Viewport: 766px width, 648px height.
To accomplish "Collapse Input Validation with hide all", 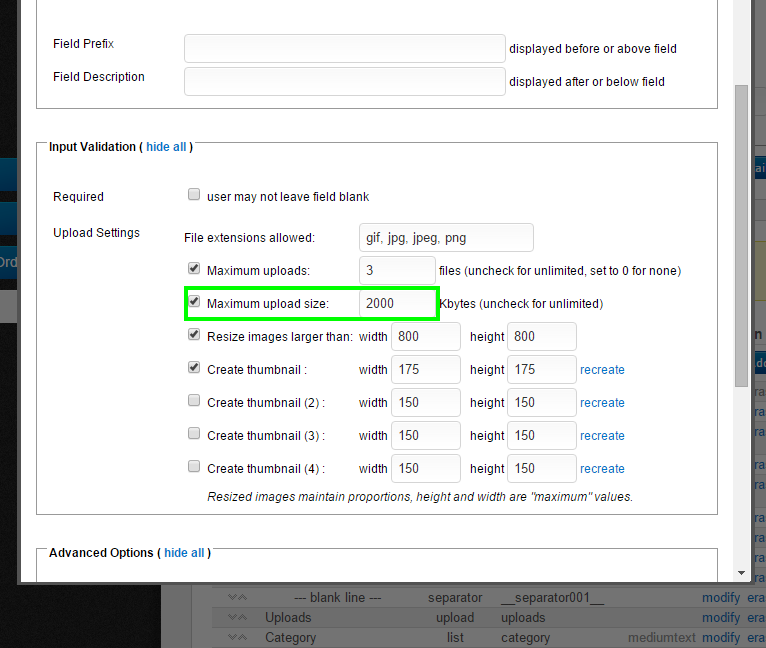I will point(166,147).
